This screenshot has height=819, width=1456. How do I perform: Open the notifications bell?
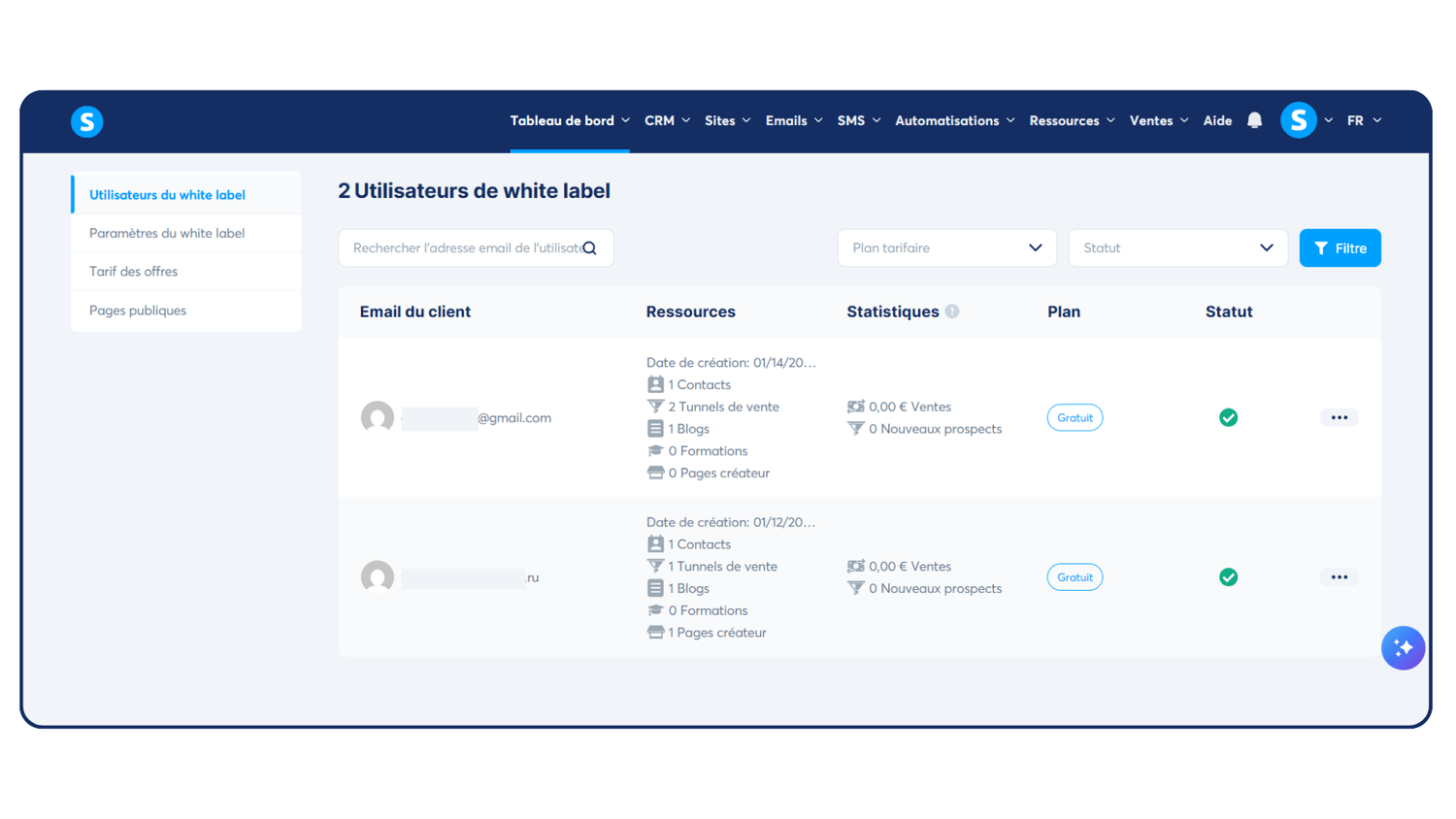(x=1255, y=120)
